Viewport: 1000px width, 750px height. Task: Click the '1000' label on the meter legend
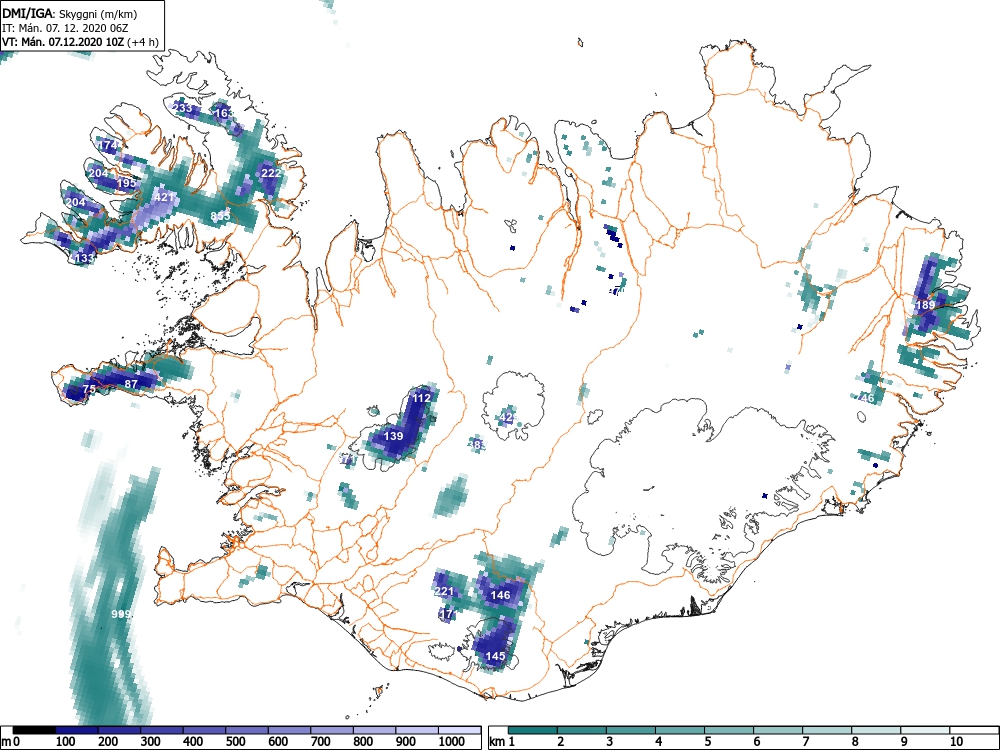452,742
